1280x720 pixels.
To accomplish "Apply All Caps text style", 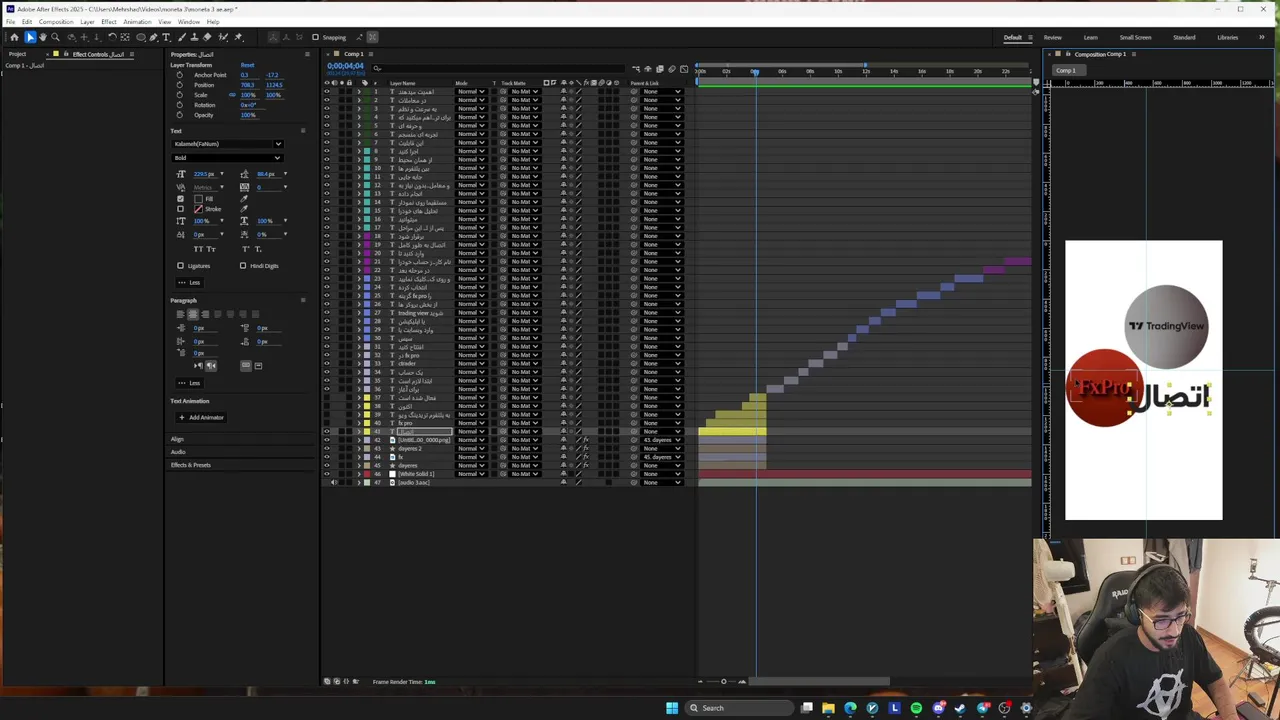I will [x=198, y=249].
